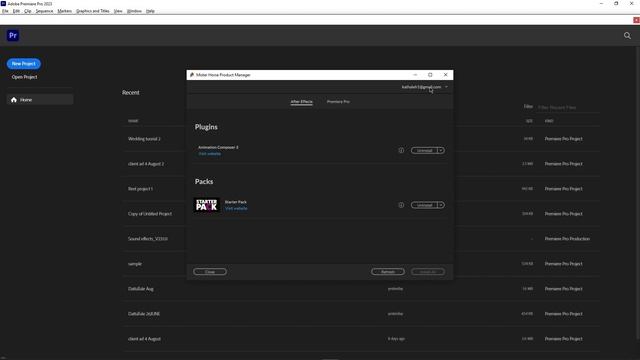
Task: Sort recent files by Size column
Action: [x=529, y=121]
